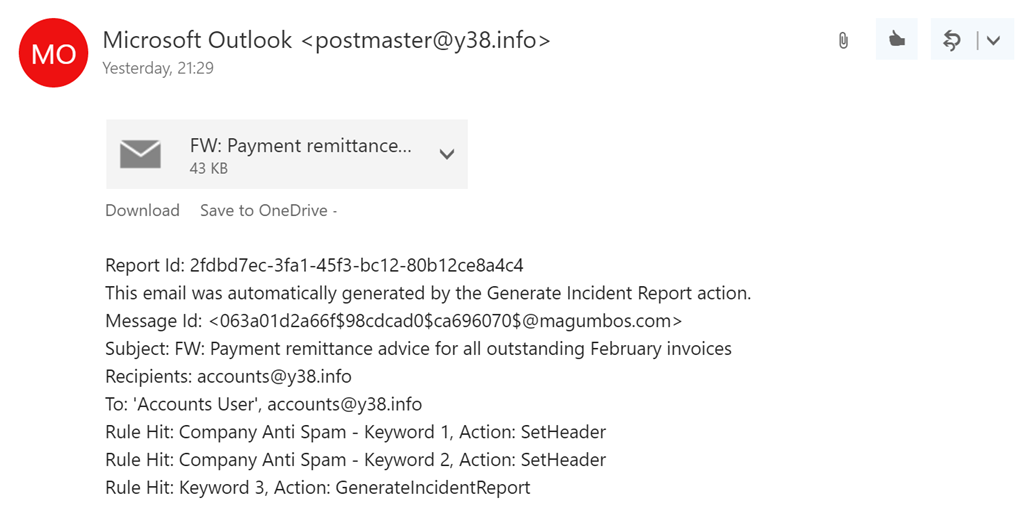Viewport: 1024px width, 523px height.
Task: Click the red MO sender avatar
Action: [x=54, y=53]
